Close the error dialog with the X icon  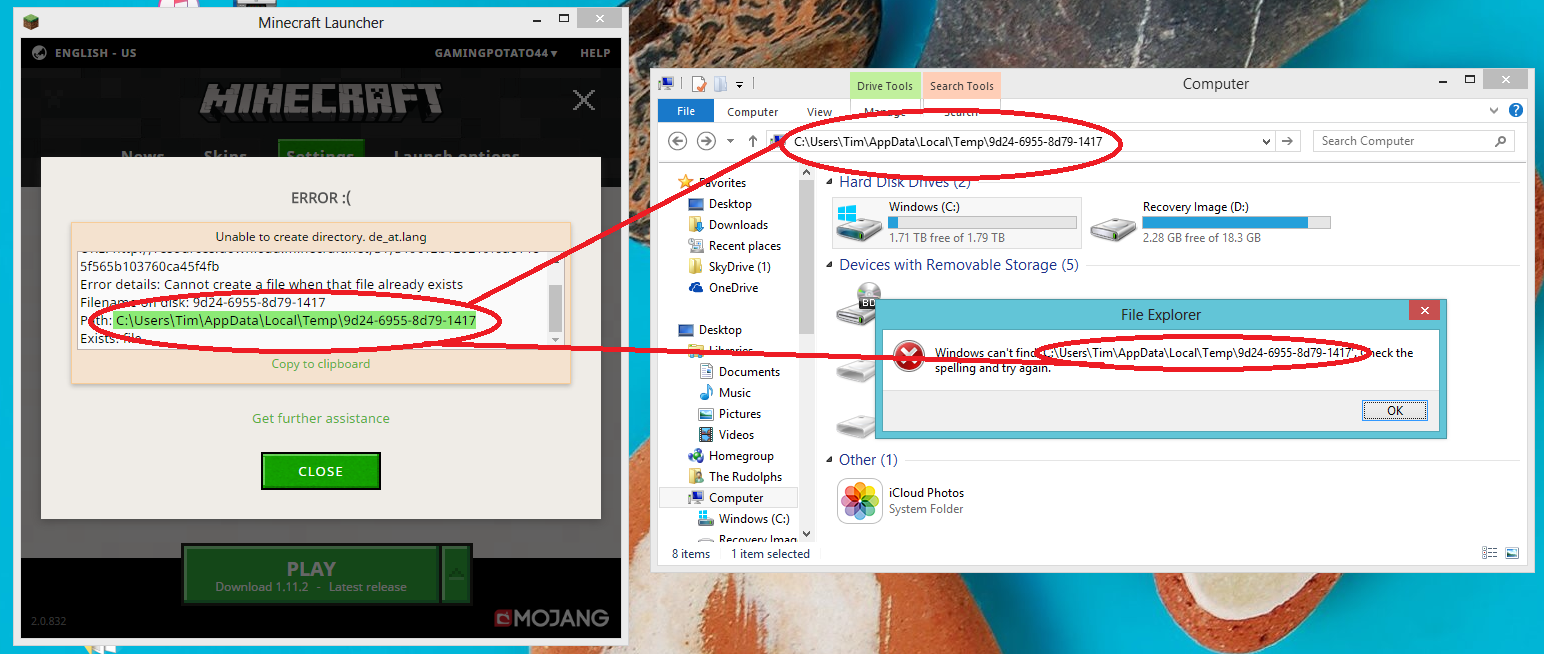click(583, 100)
